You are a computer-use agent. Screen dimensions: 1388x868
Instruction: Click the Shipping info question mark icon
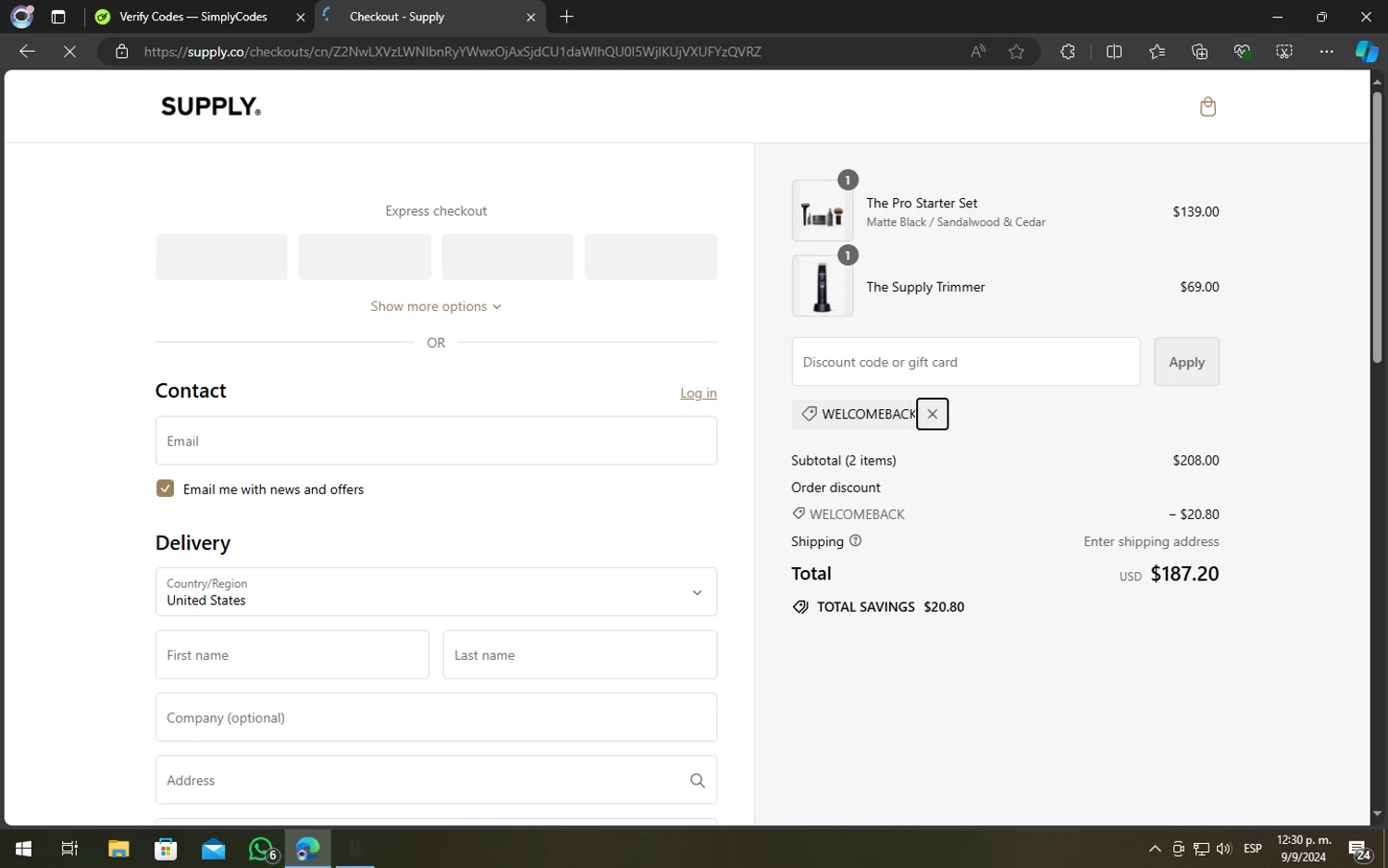tap(855, 540)
